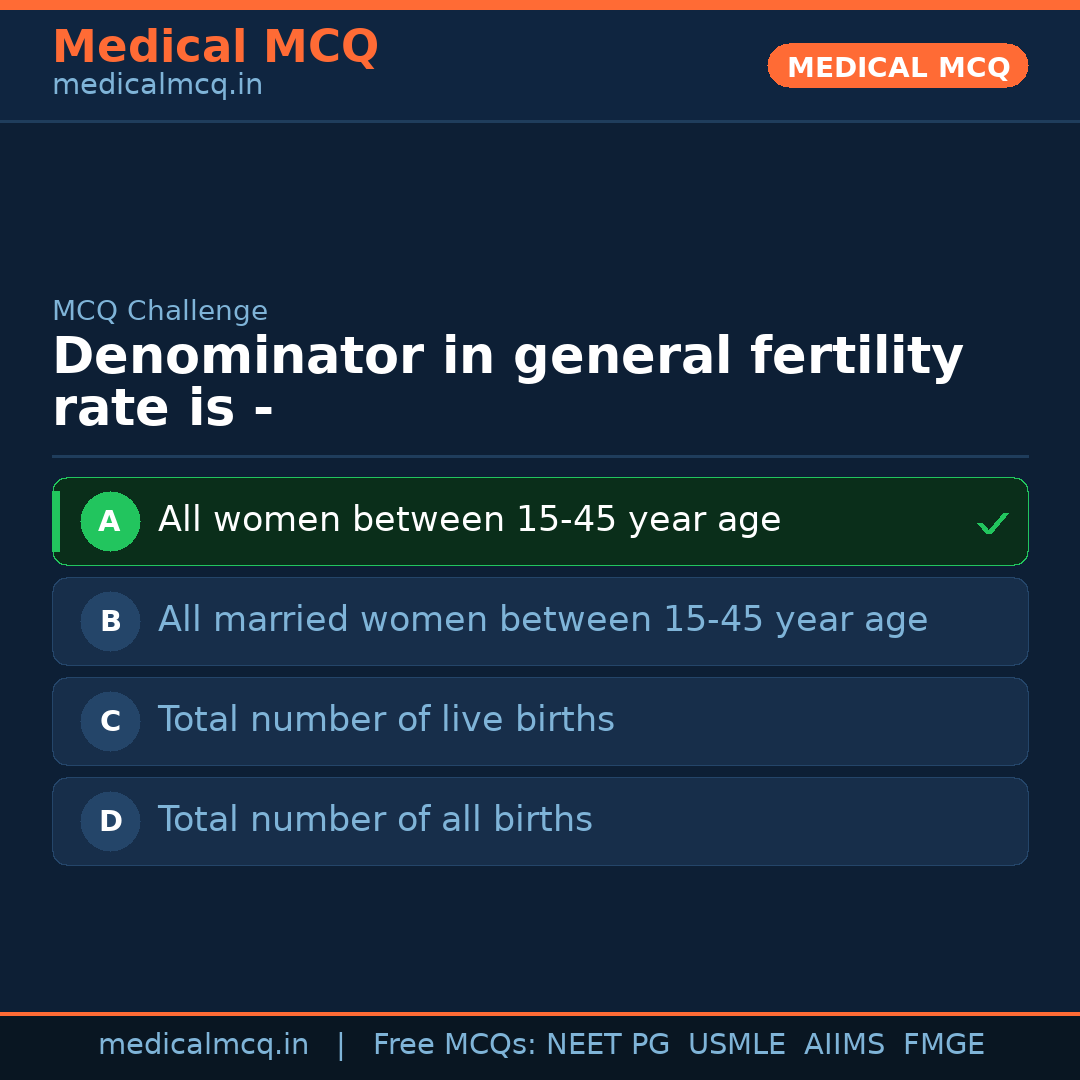The image size is (1080, 1080).
Task: Click green highlight bar on option A
Action: 56,521
